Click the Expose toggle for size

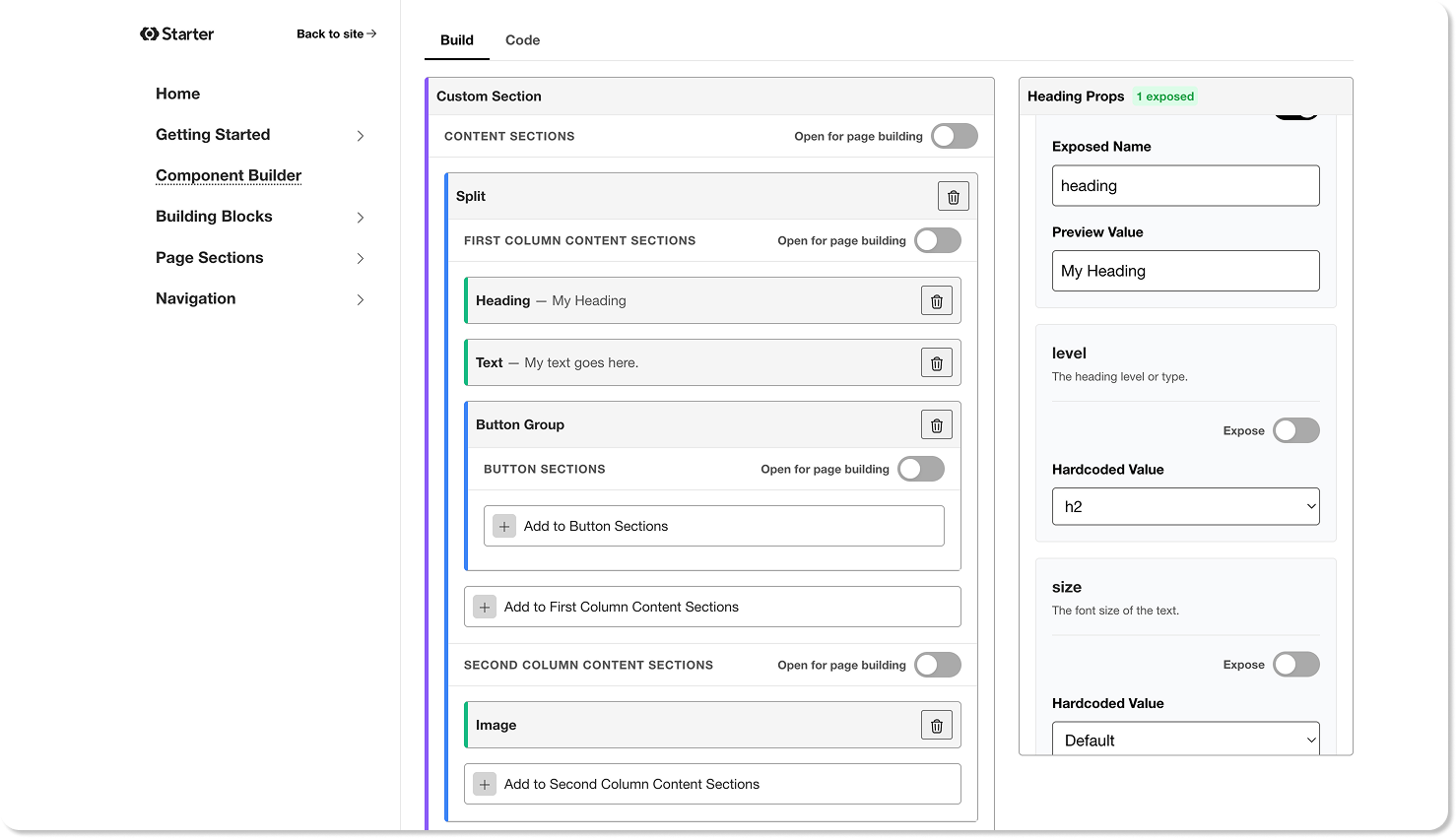1296,664
